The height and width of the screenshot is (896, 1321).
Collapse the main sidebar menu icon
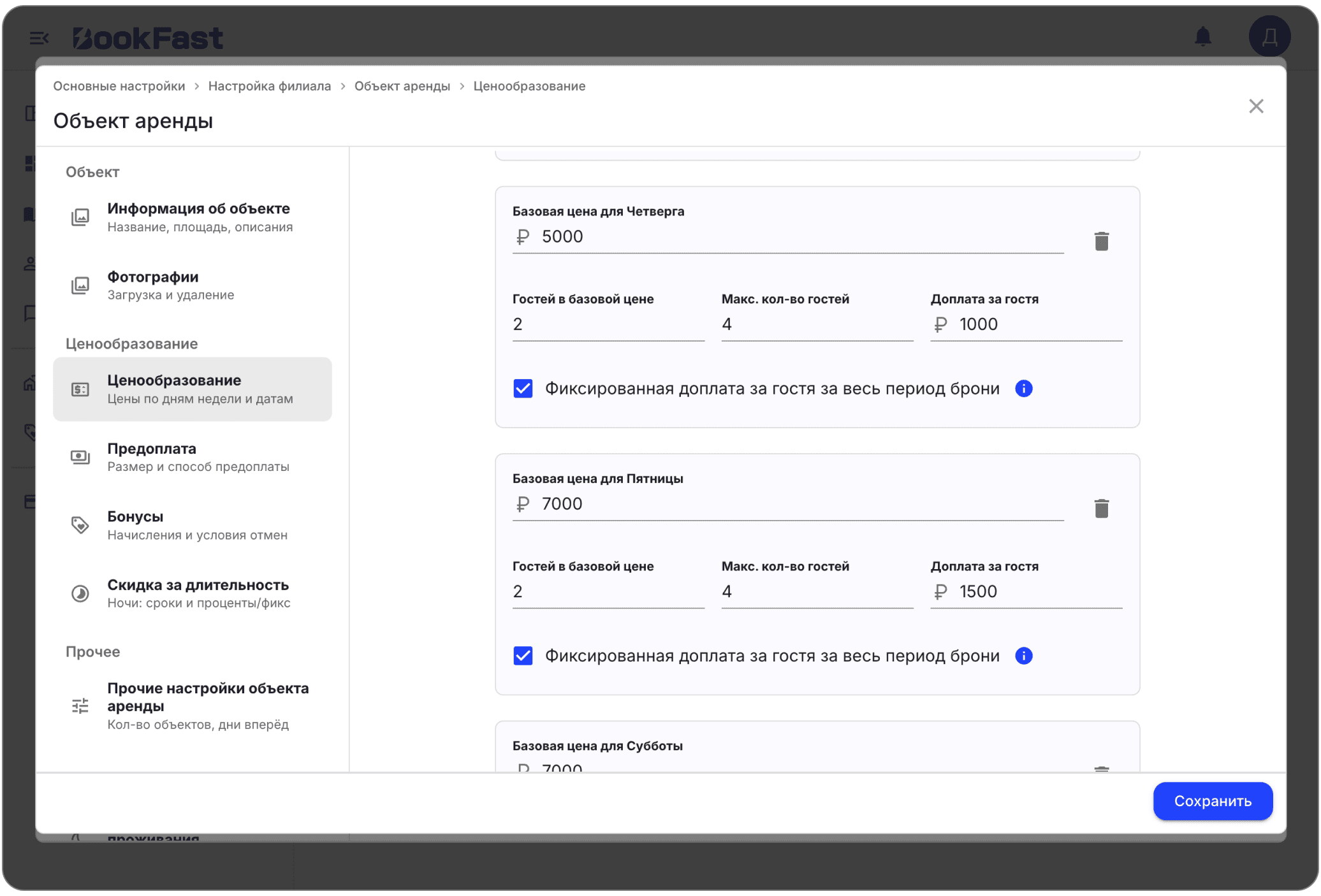click(x=39, y=38)
